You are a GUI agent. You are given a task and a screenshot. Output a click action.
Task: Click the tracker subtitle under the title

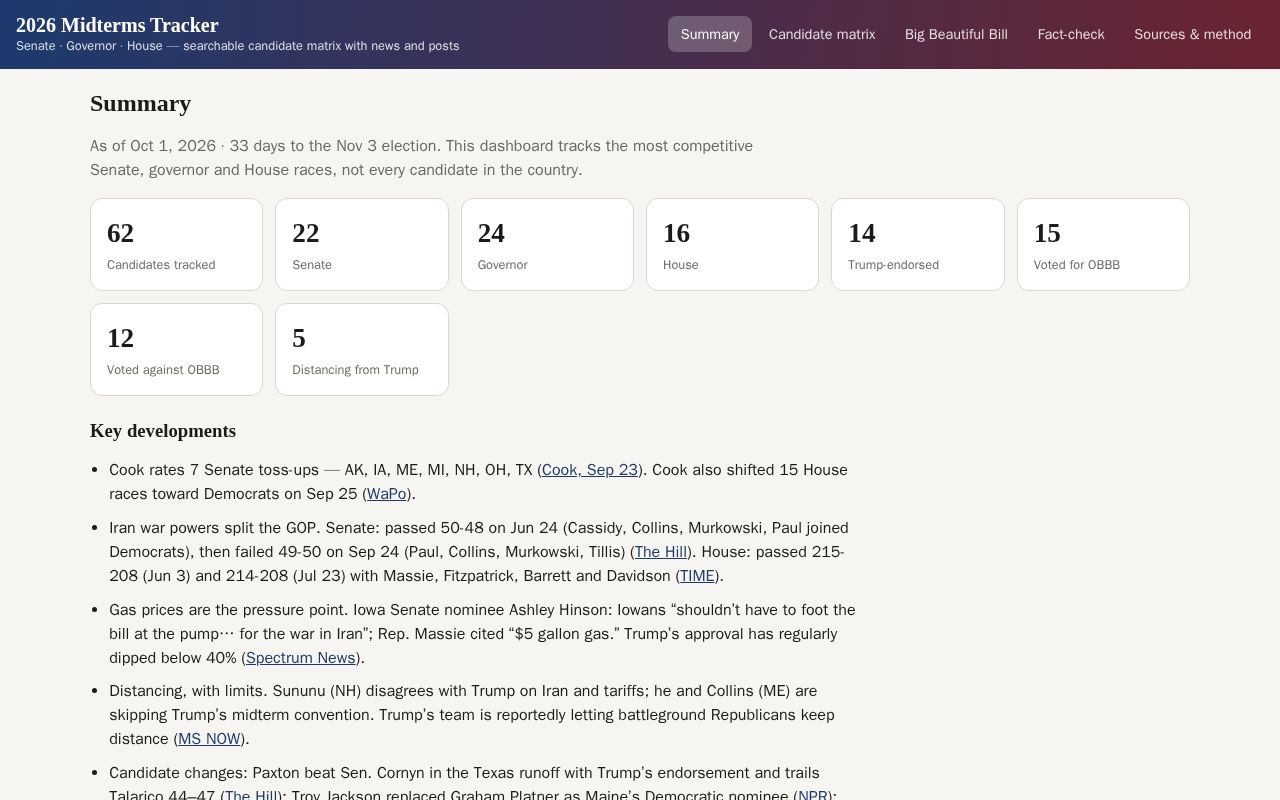238,46
